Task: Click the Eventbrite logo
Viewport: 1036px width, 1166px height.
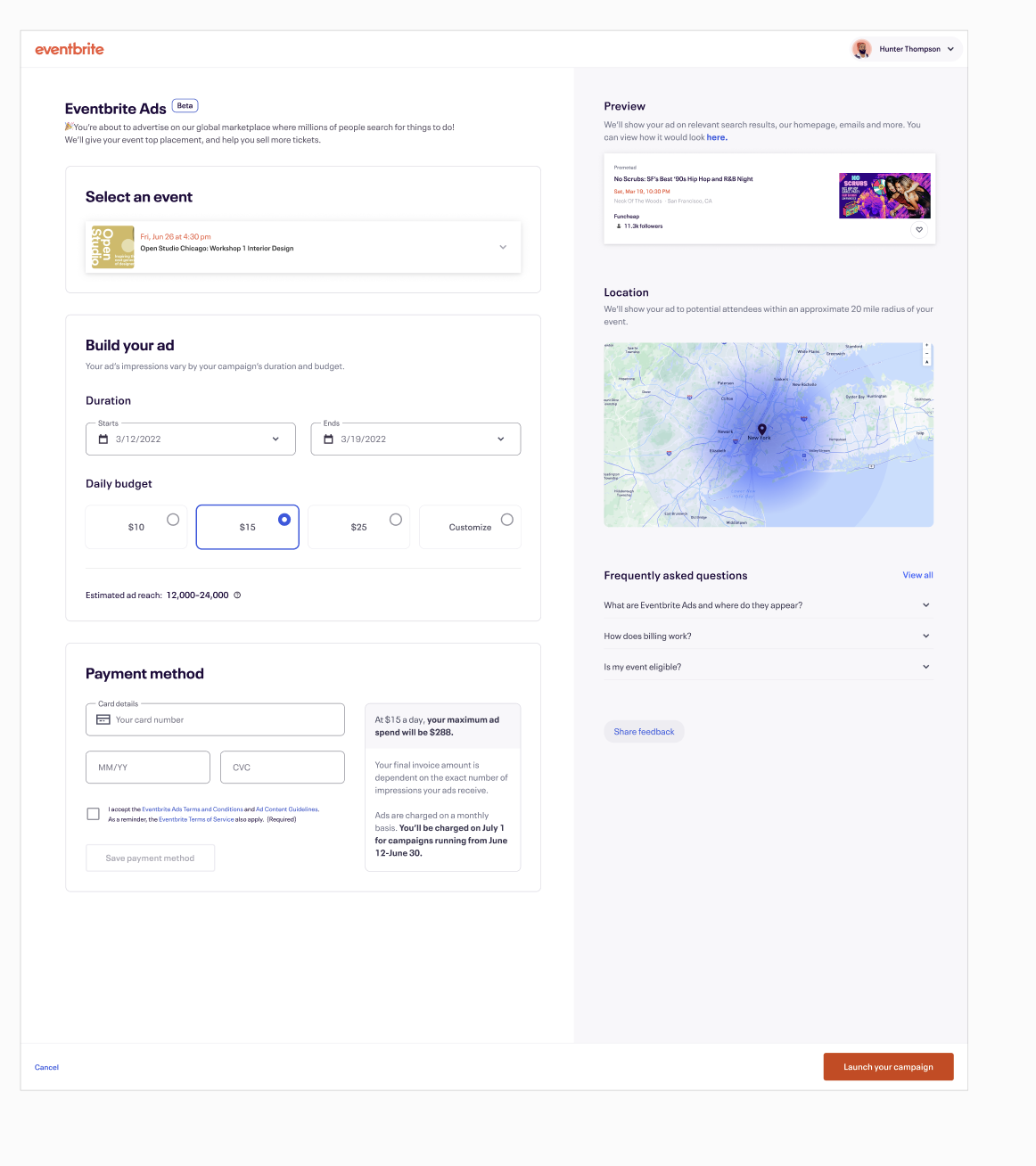Action: [x=70, y=49]
